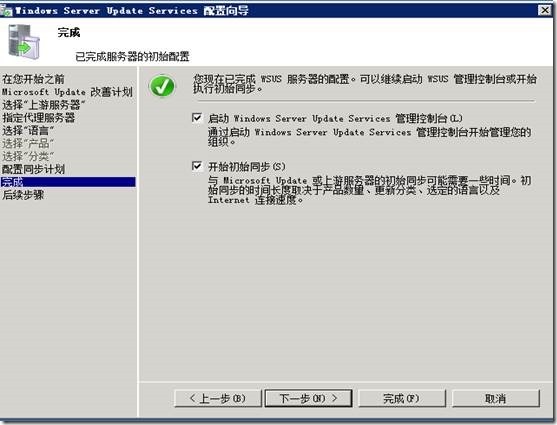This screenshot has height=425, width=557.
Task: Click the bold 完成 page heading
Action: pyautogui.click(x=69, y=32)
